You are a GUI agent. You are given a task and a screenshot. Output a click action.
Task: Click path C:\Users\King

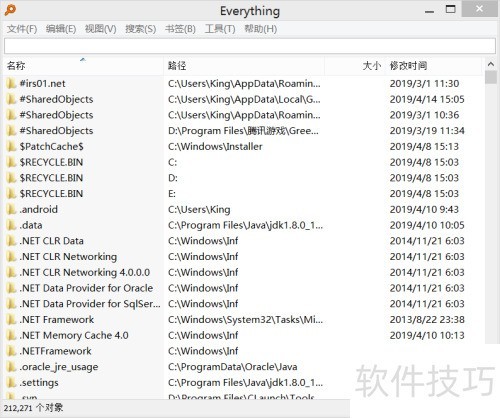tap(199, 209)
